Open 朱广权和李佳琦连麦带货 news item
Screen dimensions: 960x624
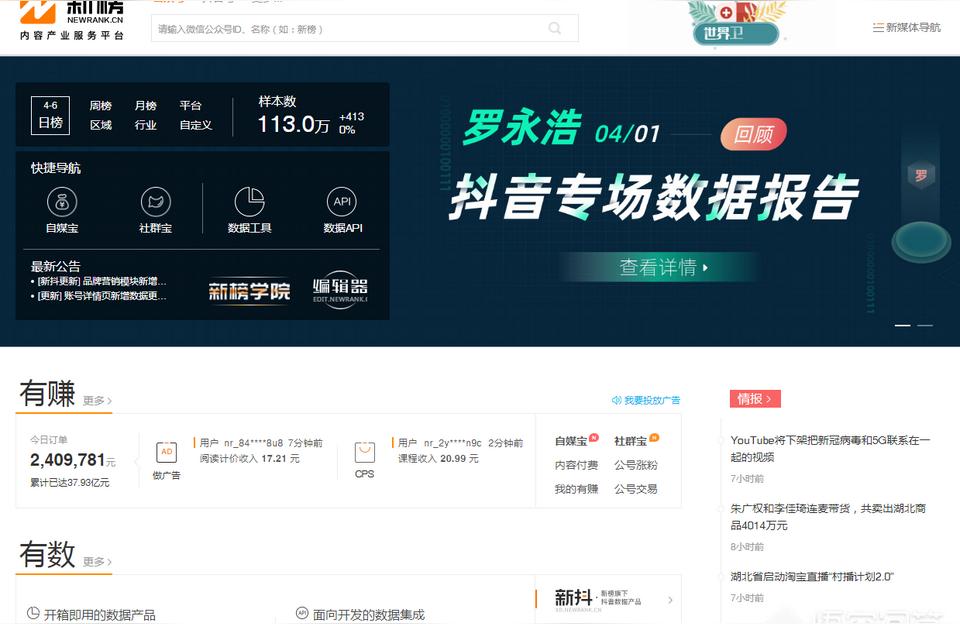tap(828, 517)
